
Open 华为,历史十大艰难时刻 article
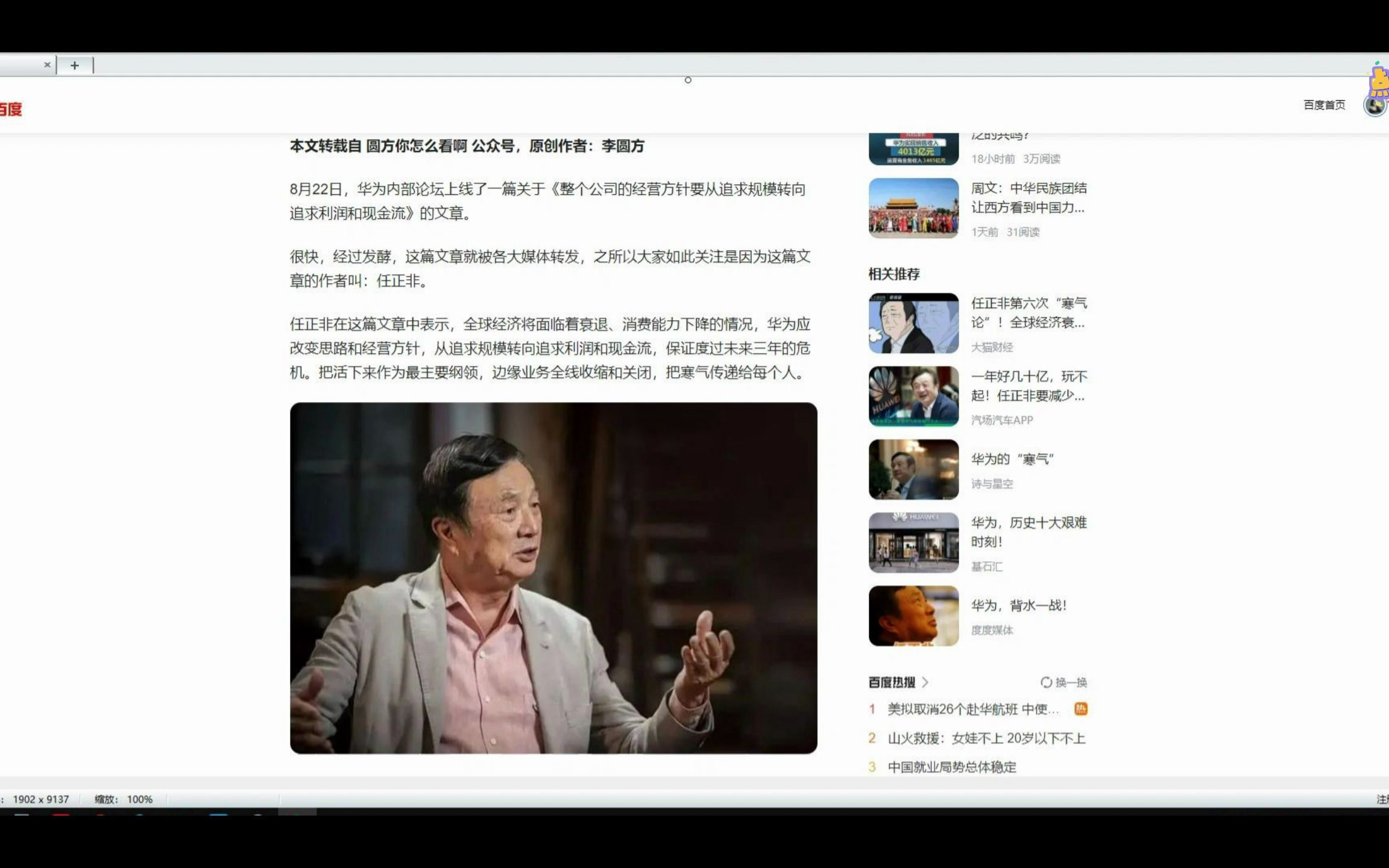coord(1028,532)
